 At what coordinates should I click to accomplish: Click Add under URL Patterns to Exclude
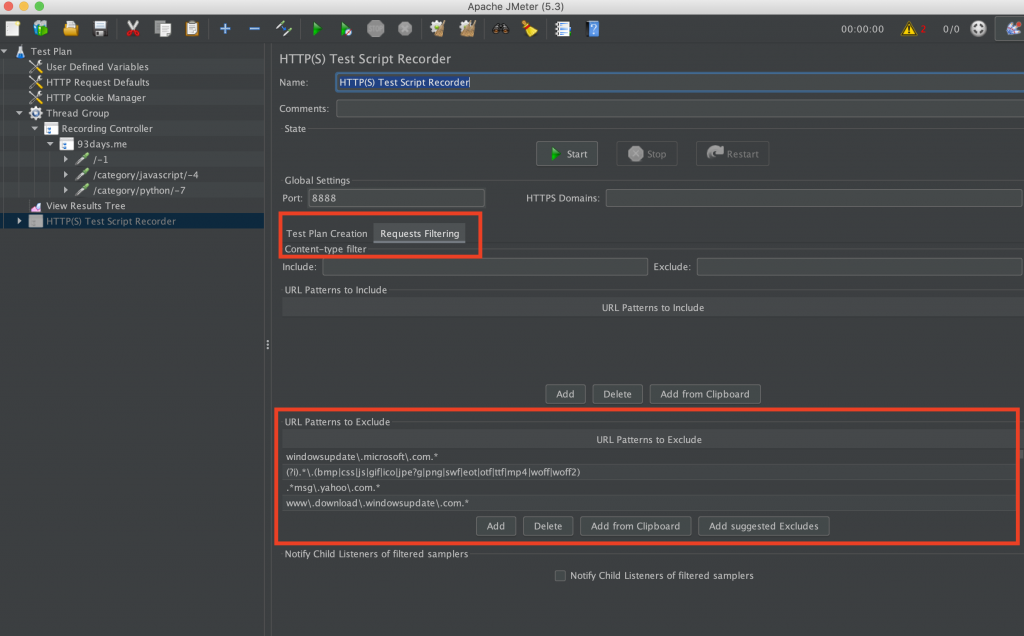[496, 526]
